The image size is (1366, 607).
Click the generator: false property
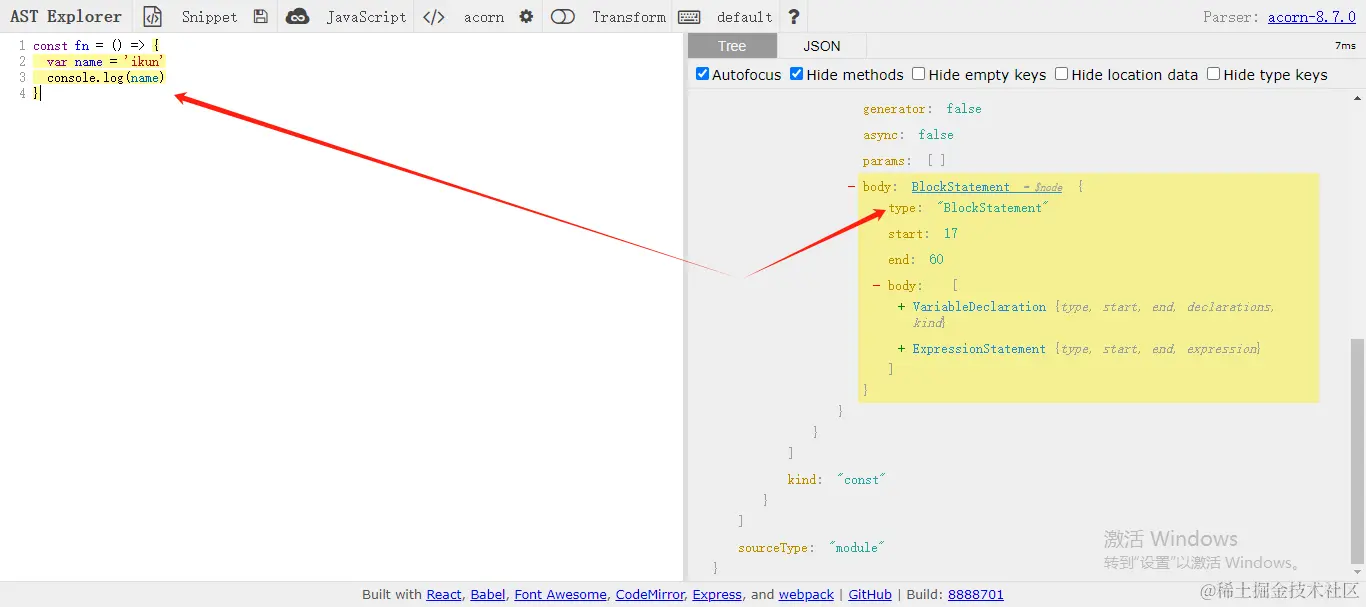pyautogui.click(x=922, y=109)
